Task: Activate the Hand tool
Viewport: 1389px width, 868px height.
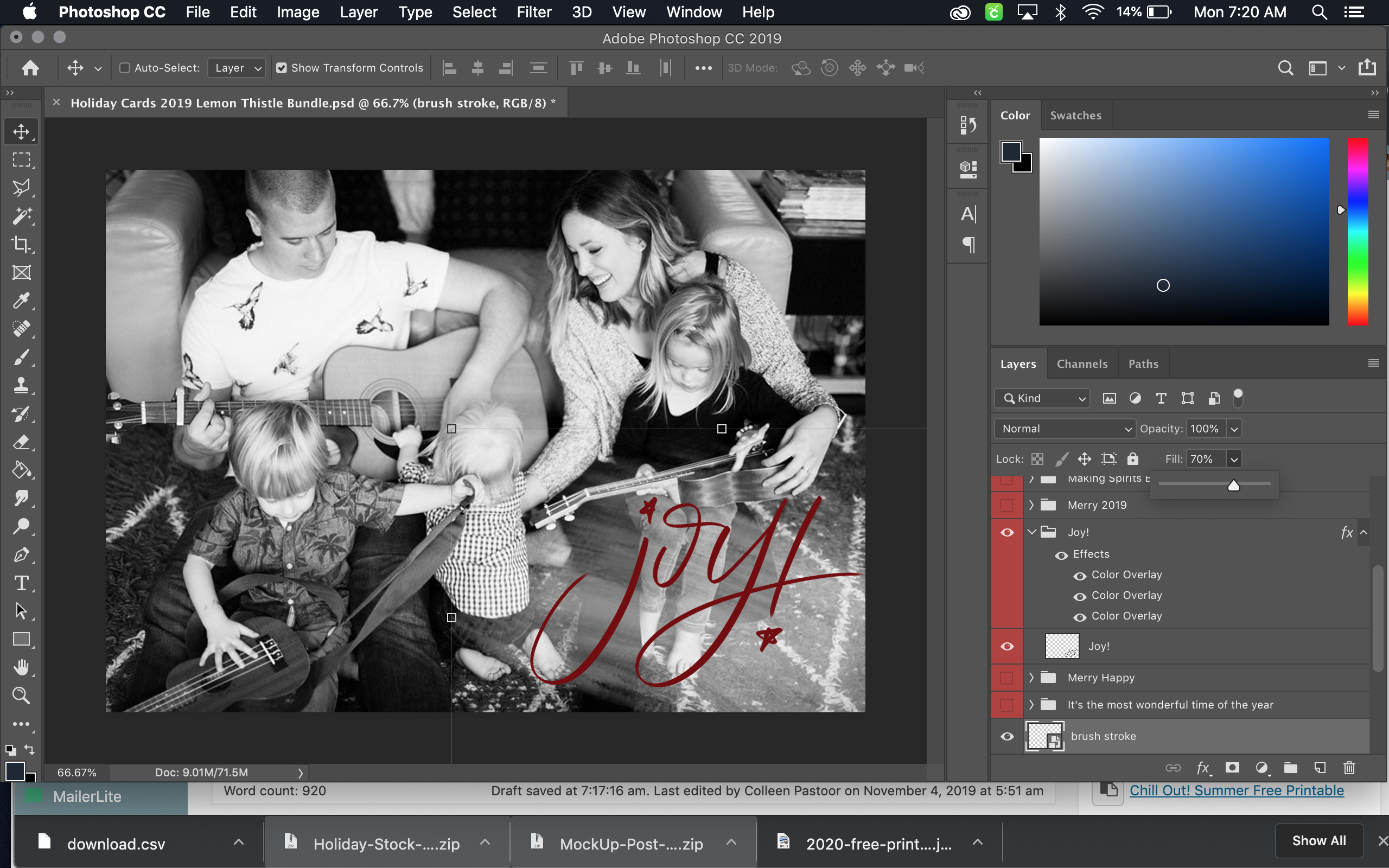Action: click(22, 668)
